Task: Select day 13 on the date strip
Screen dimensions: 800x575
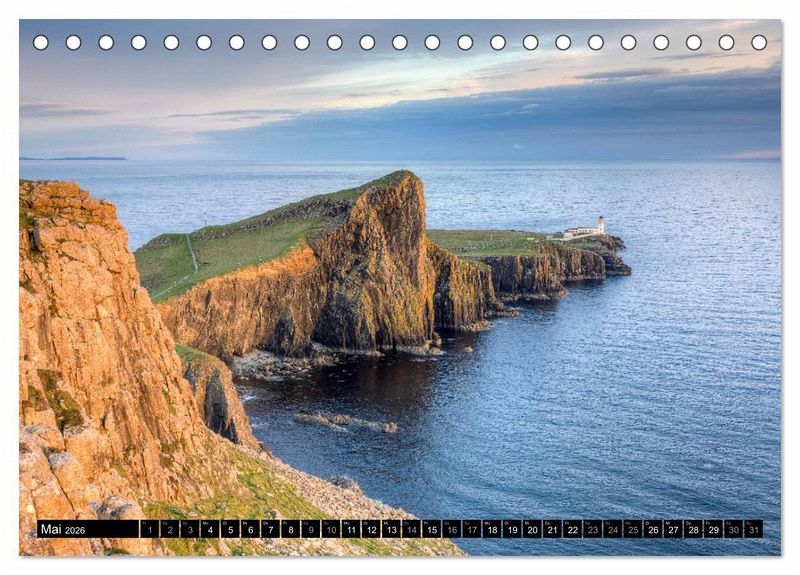Action: pos(391,529)
